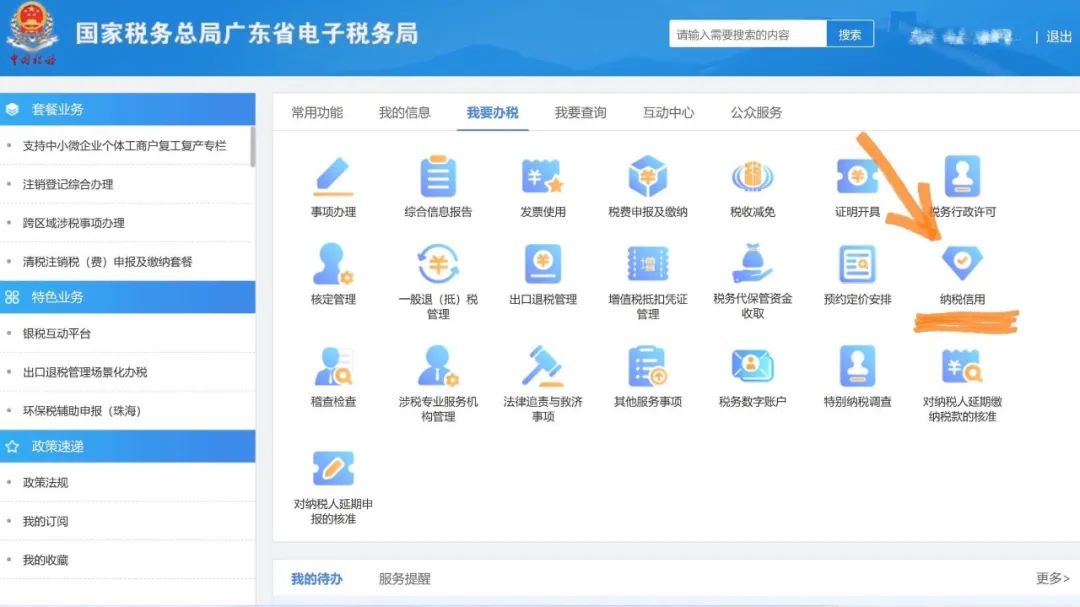Open 支持中小微企业个体工商户复工复产专栏 link

124,145
